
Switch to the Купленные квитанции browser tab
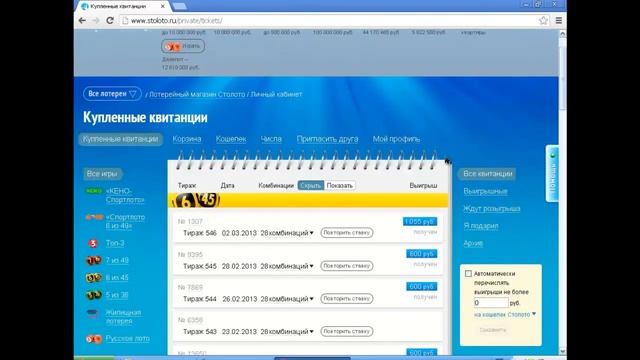tap(122, 6)
